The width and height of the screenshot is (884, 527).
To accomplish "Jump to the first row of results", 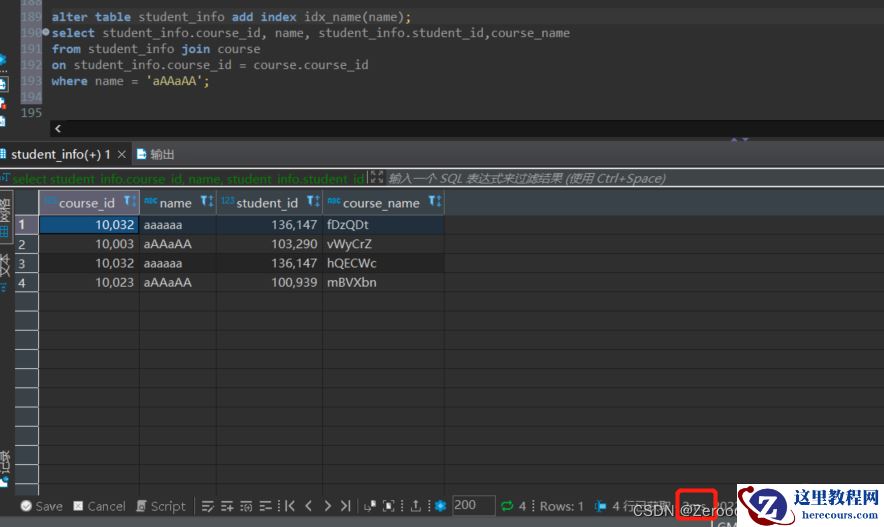I will pos(290,506).
